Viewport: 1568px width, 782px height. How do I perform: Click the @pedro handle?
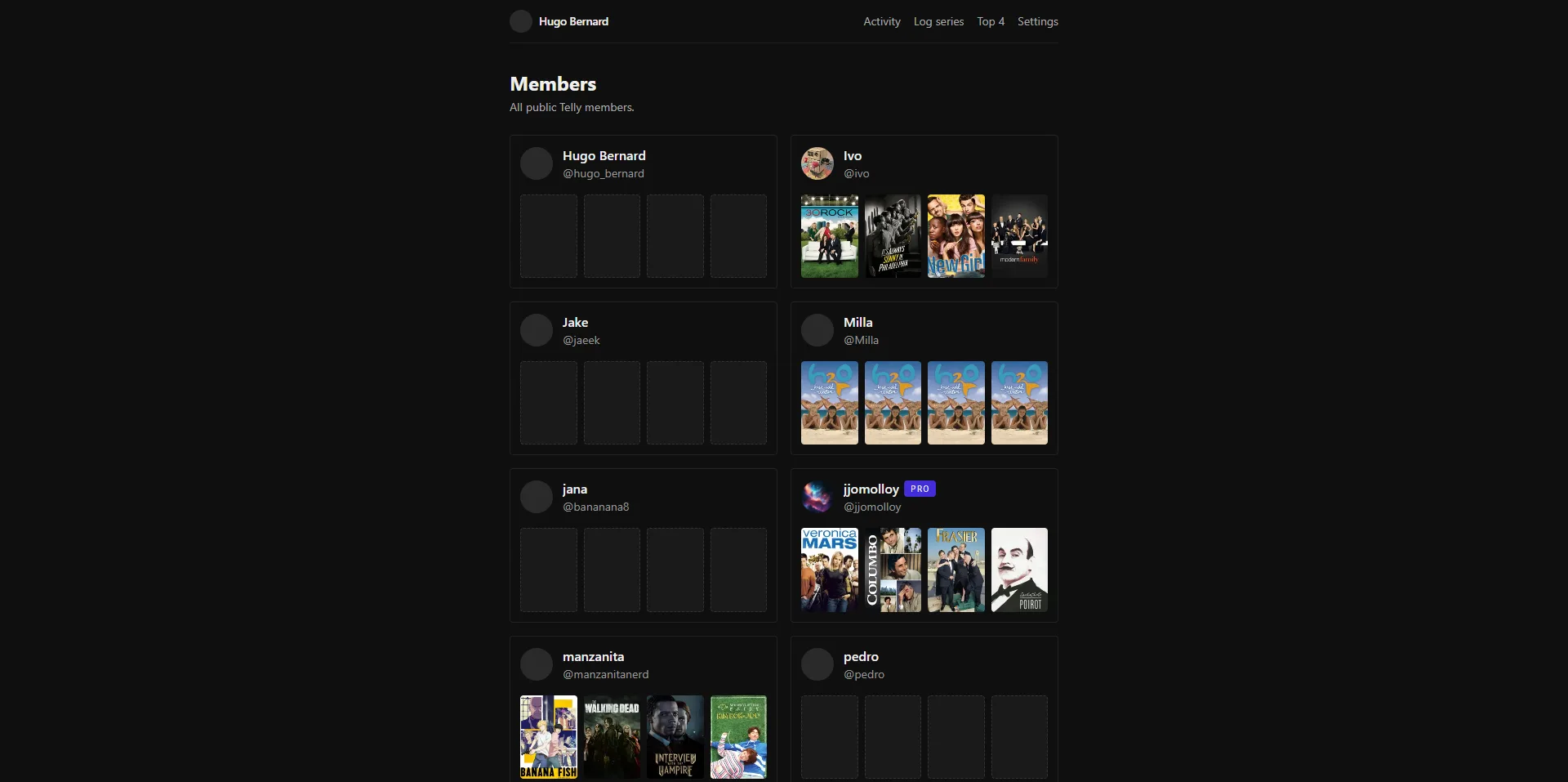tap(864, 674)
